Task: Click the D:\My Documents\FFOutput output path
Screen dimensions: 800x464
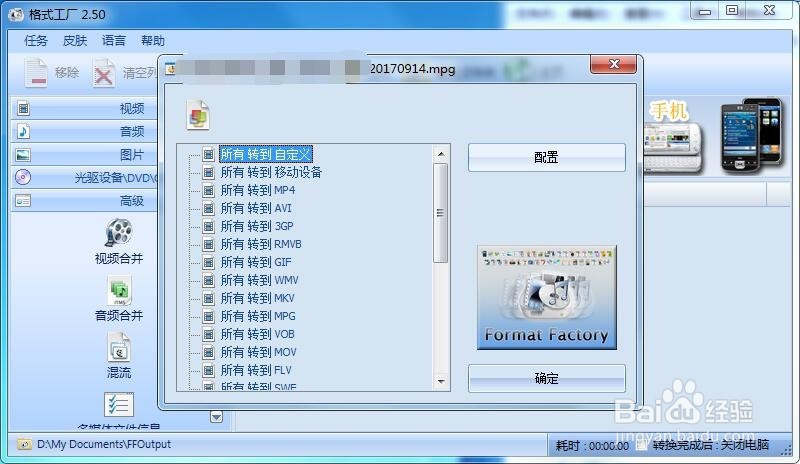Action: (104, 444)
